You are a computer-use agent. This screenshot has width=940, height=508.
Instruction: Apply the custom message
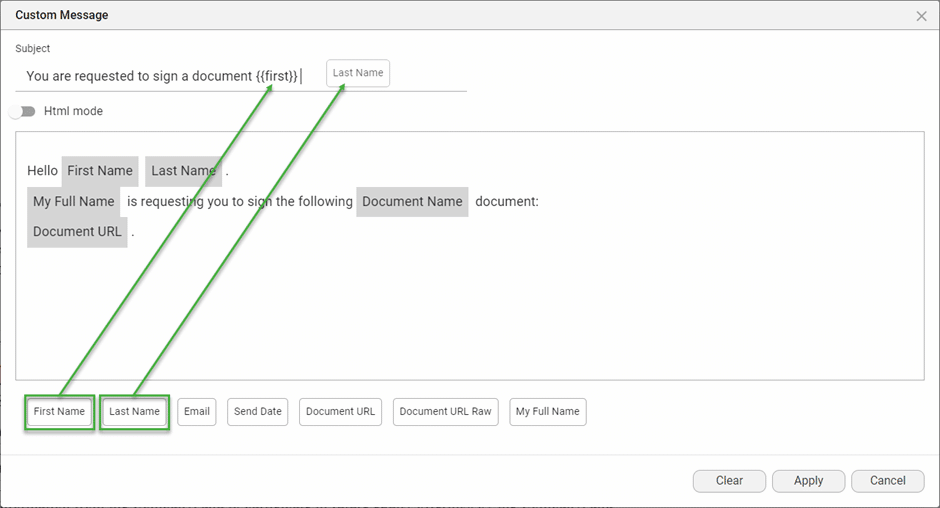tap(808, 481)
